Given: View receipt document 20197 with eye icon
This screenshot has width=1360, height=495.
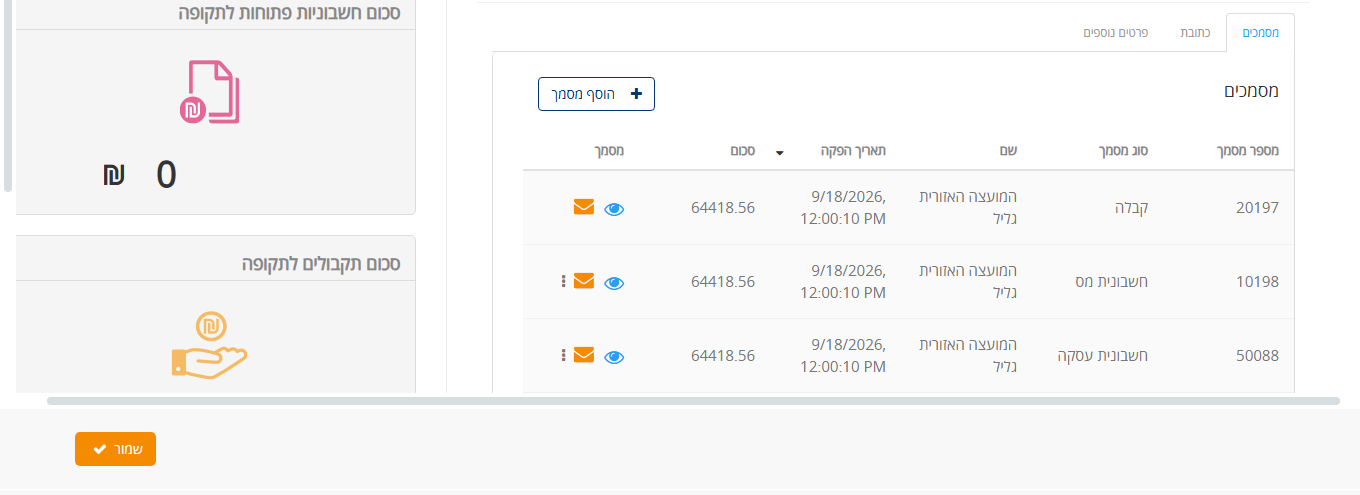Looking at the screenshot, I should point(614,209).
